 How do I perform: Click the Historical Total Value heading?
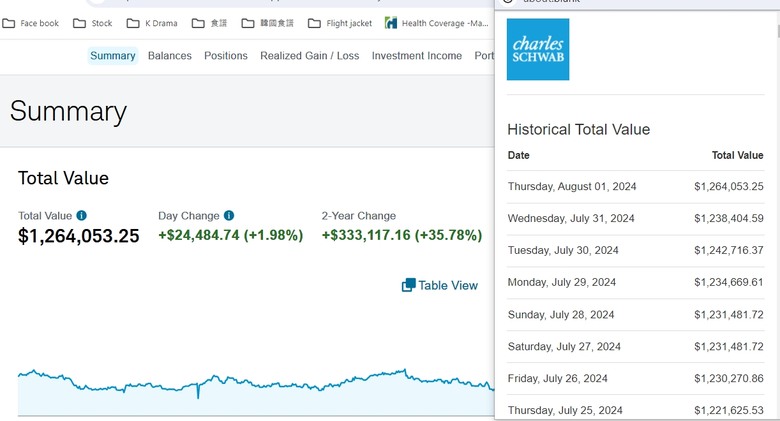coord(579,129)
